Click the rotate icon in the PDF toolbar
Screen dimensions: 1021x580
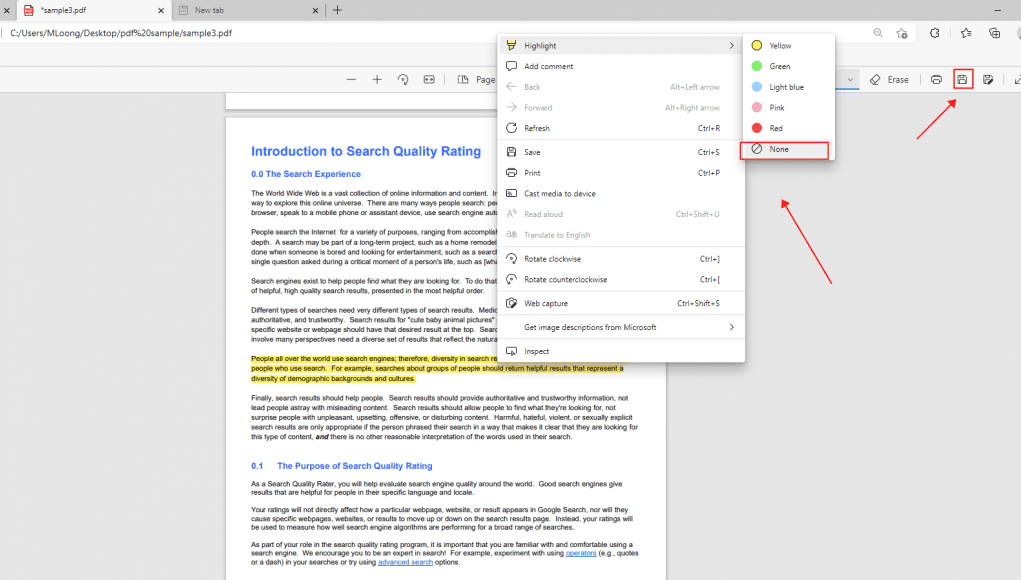pos(403,79)
